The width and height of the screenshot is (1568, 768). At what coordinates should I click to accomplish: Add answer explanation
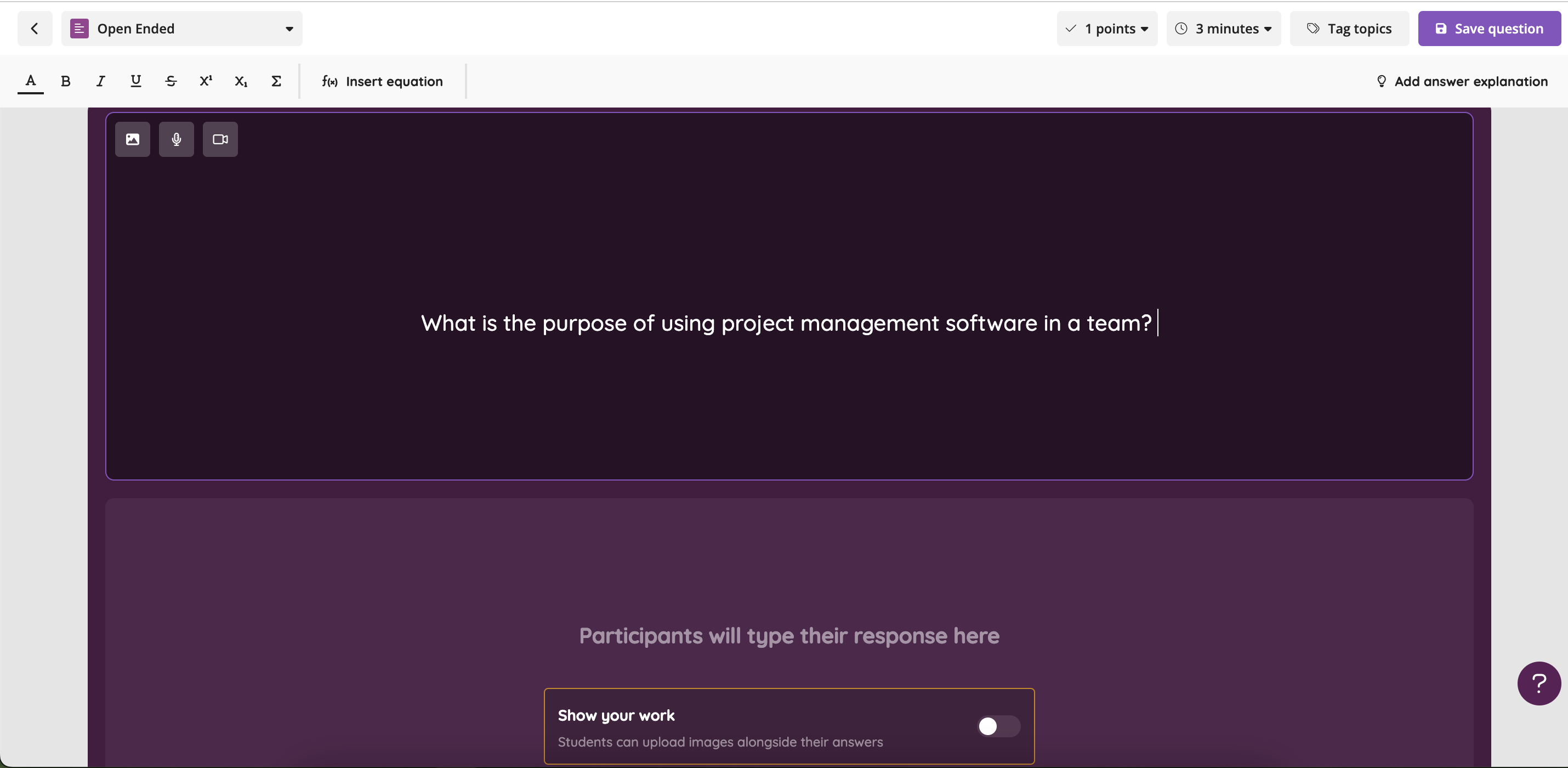click(x=1462, y=82)
